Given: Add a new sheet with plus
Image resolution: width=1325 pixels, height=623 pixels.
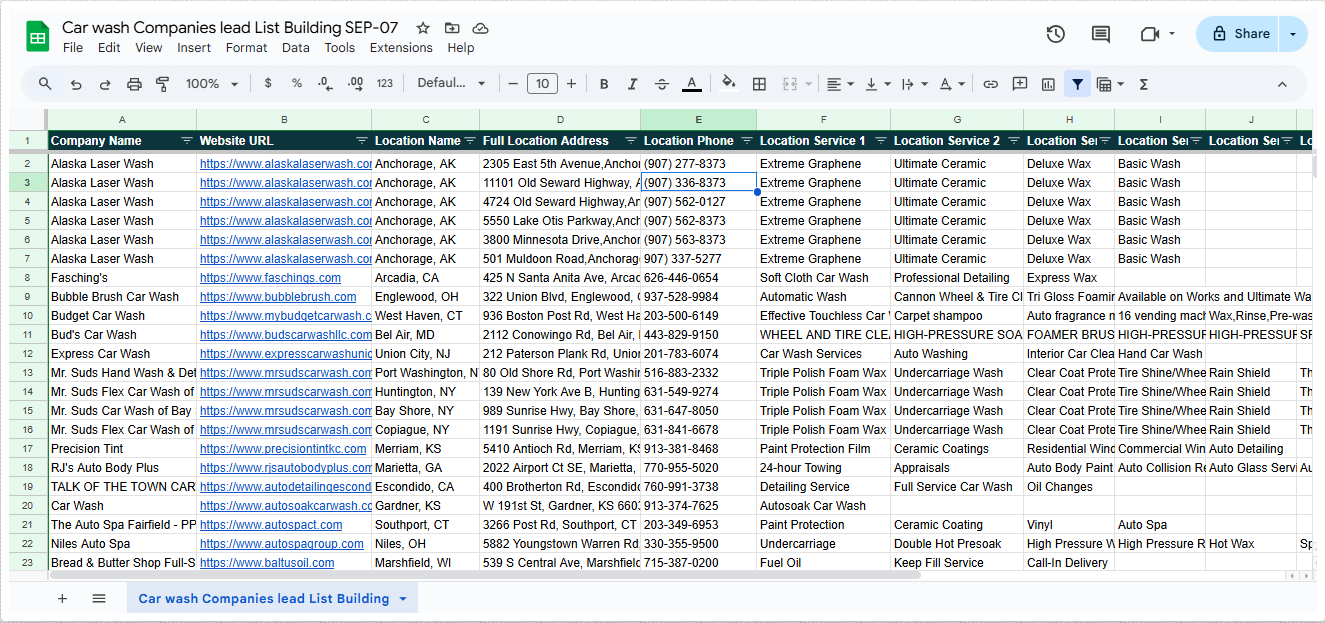Looking at the screenshot, I should (62, 598).
